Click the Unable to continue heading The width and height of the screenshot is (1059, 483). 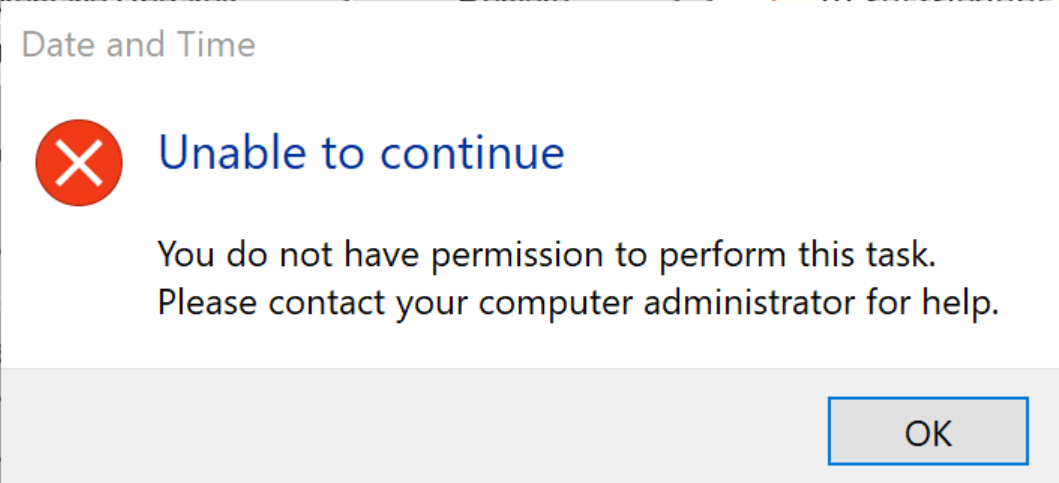pos(361,153)
